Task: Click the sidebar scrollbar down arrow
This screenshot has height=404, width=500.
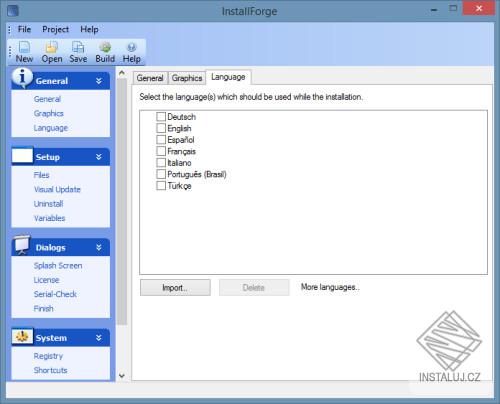Action: click(x=122, y=376)
